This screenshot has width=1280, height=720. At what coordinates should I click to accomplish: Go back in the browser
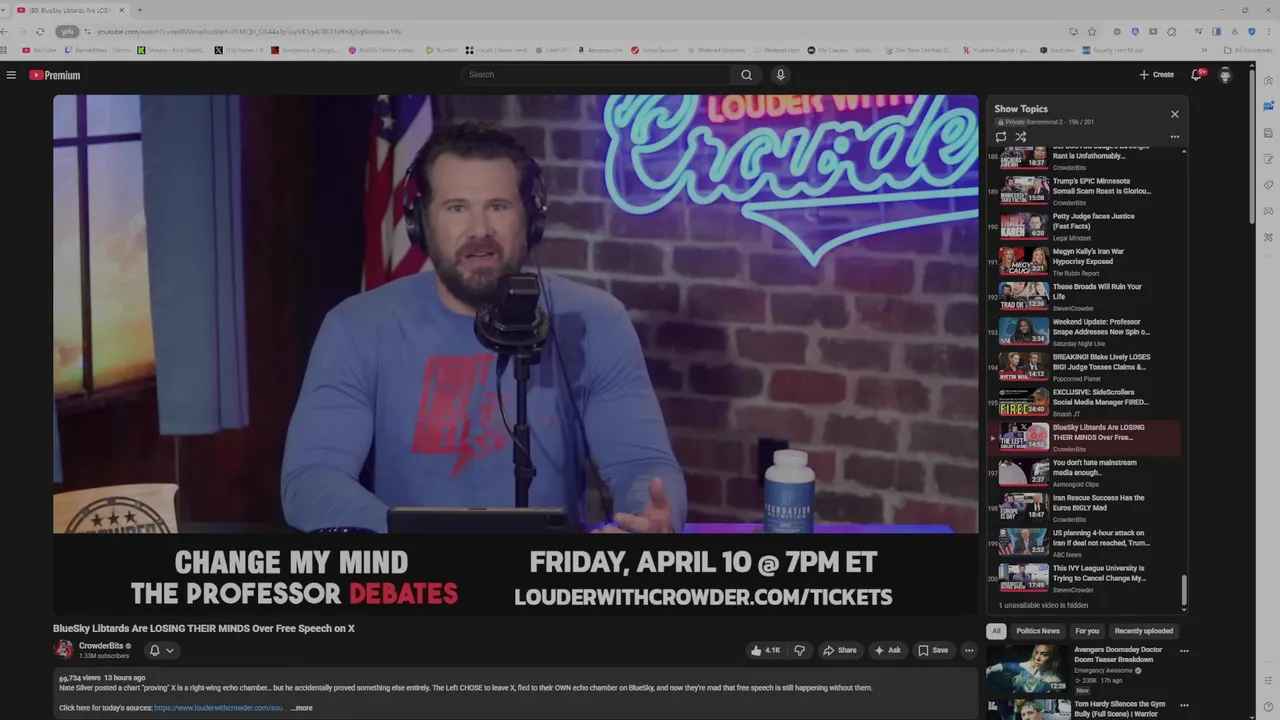click(x=5, y=31)
